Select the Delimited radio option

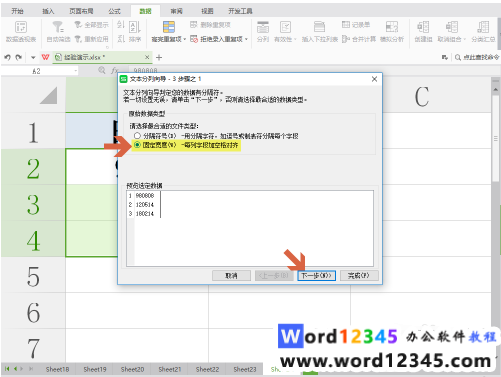[137, 136]
